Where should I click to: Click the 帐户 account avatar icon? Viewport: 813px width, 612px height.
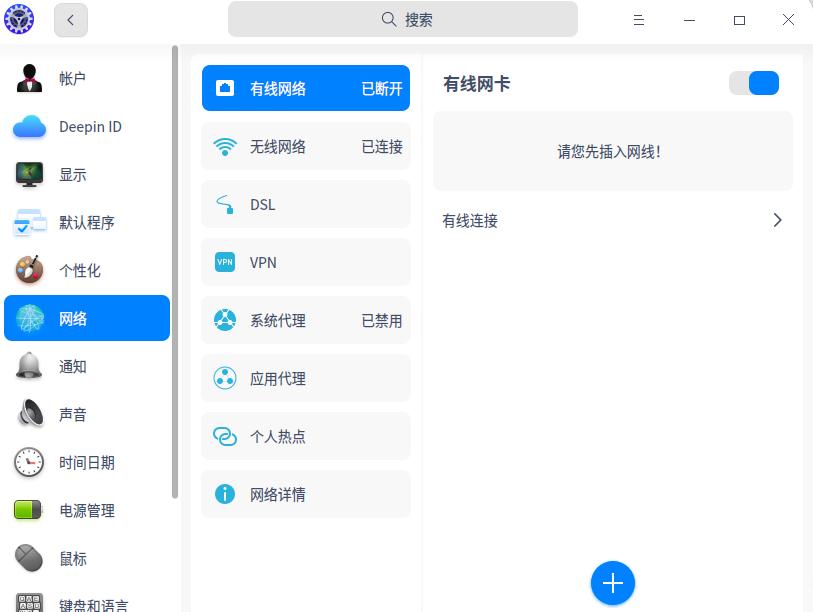pyautogui.click(x=29, y=78)
